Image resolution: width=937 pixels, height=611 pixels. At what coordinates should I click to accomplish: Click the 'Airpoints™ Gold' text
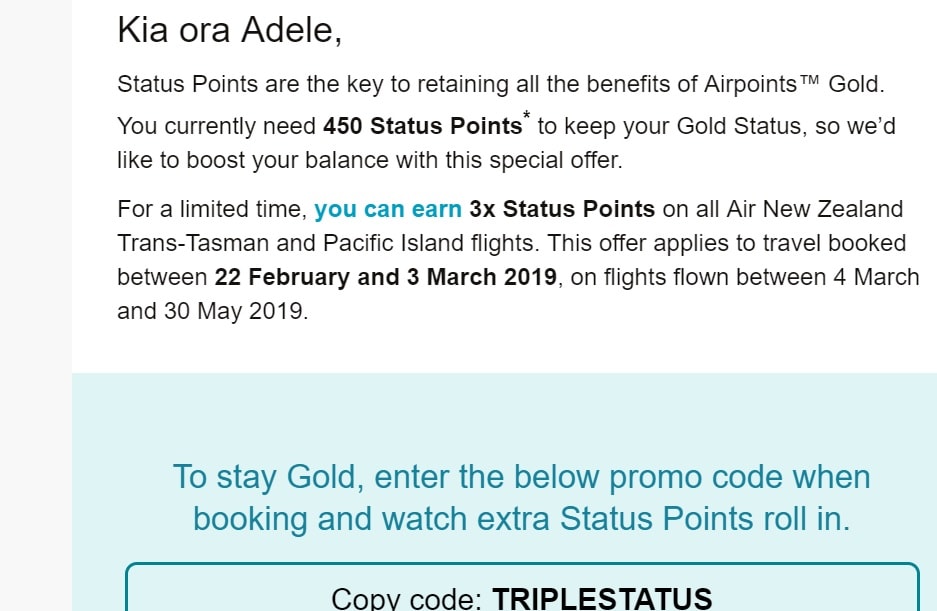(x=793, y=84)
